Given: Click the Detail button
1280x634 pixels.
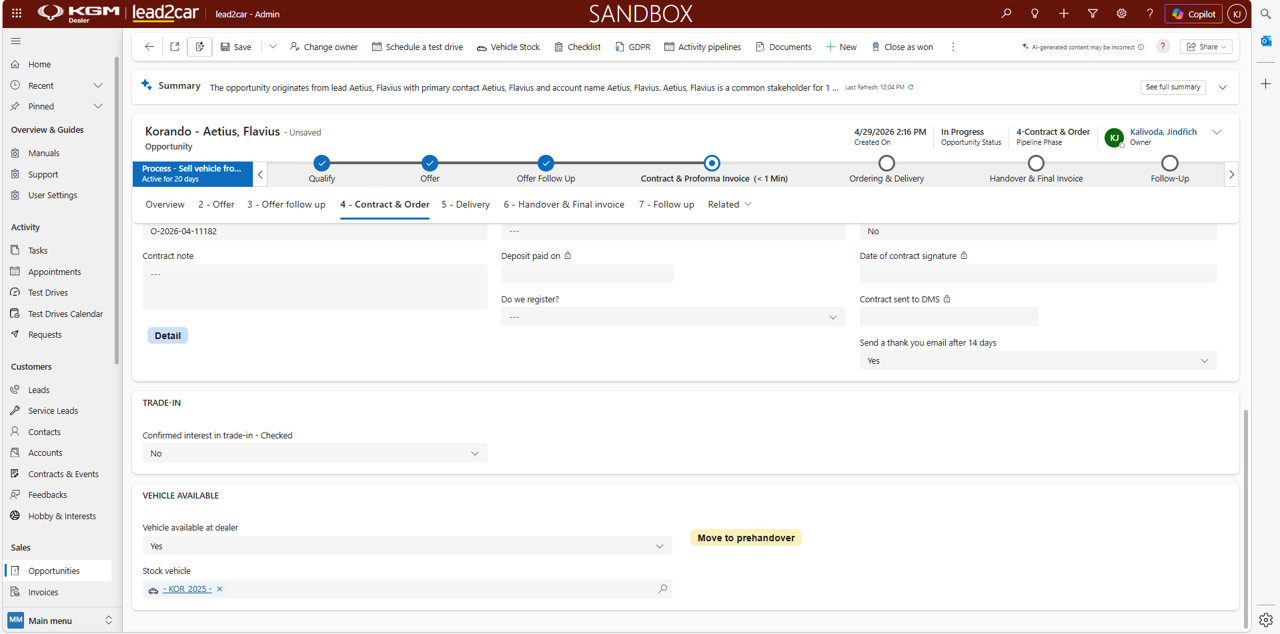Looking at the screenshot, I should click(x=168, y=336).
